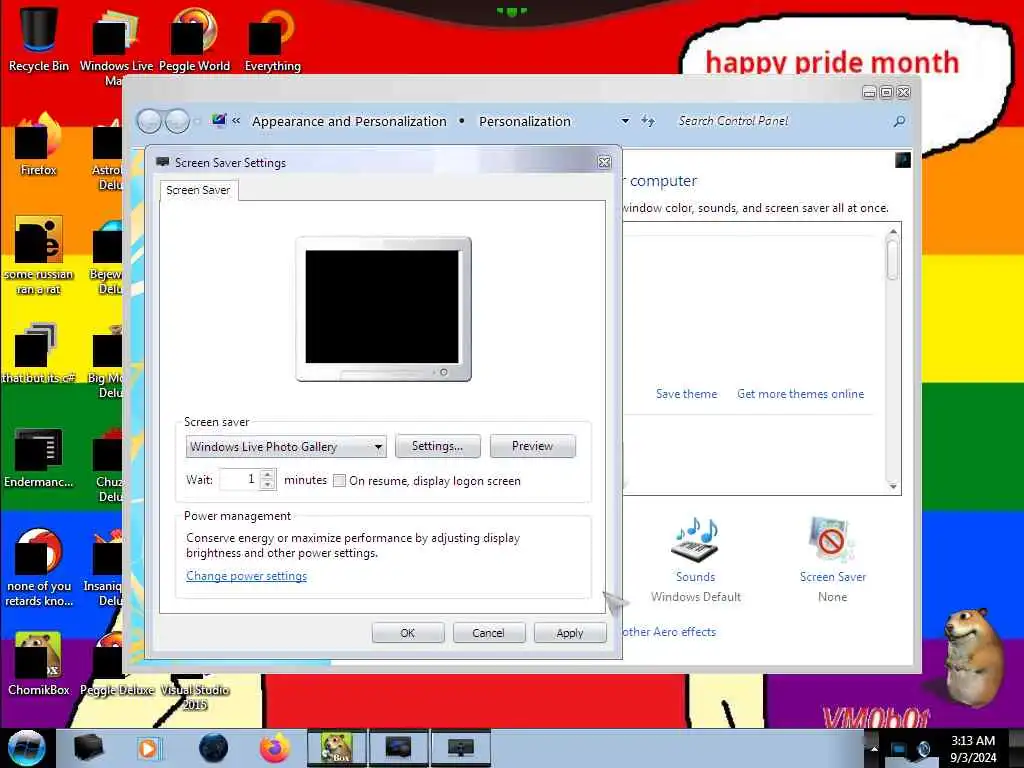The image size is (1024, 768).
Task: Click OK in Screen Saver Settings
Action: [x=408, y=633]
